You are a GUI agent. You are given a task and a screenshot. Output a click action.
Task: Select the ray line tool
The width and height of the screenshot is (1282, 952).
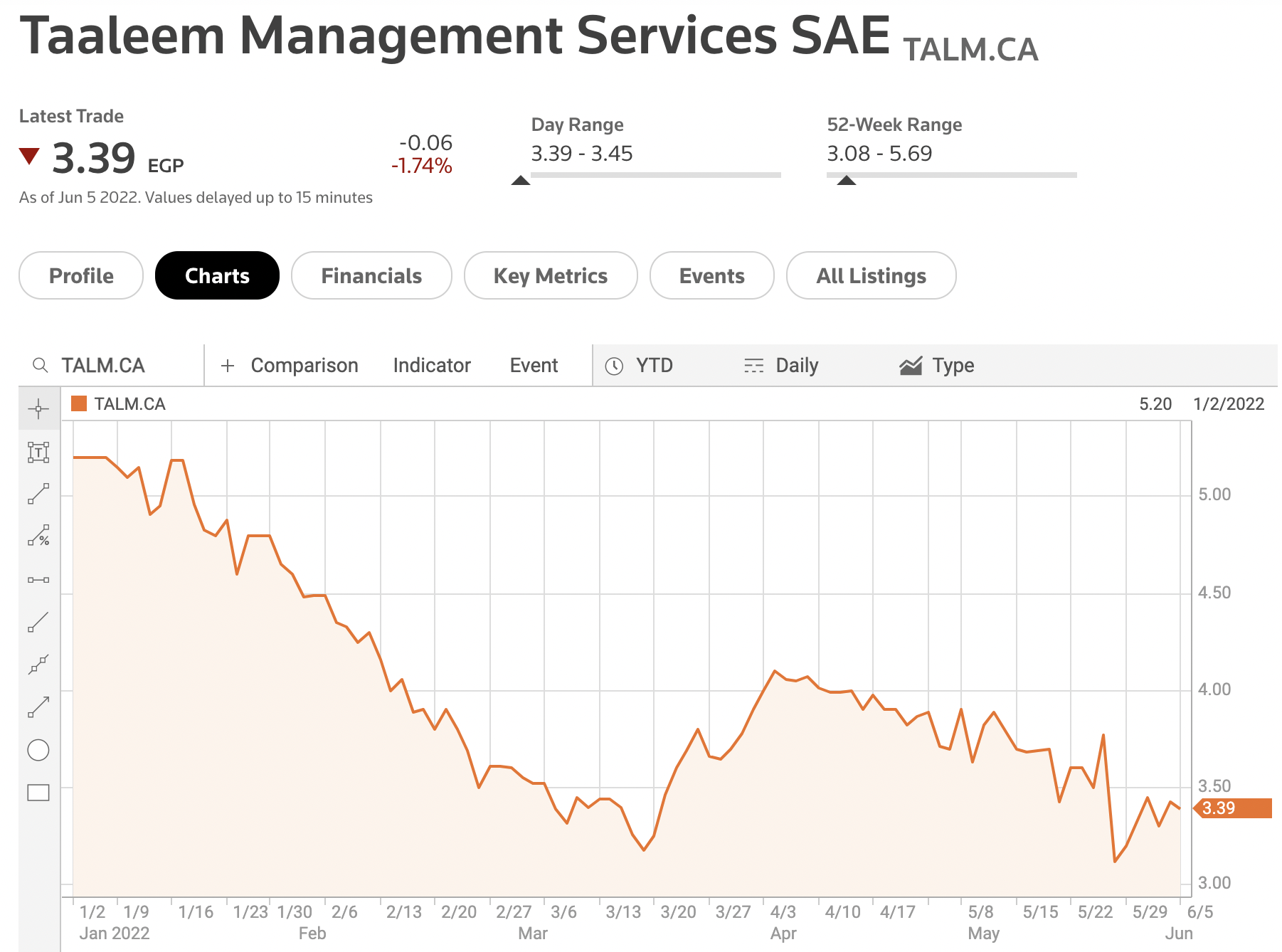38,622
